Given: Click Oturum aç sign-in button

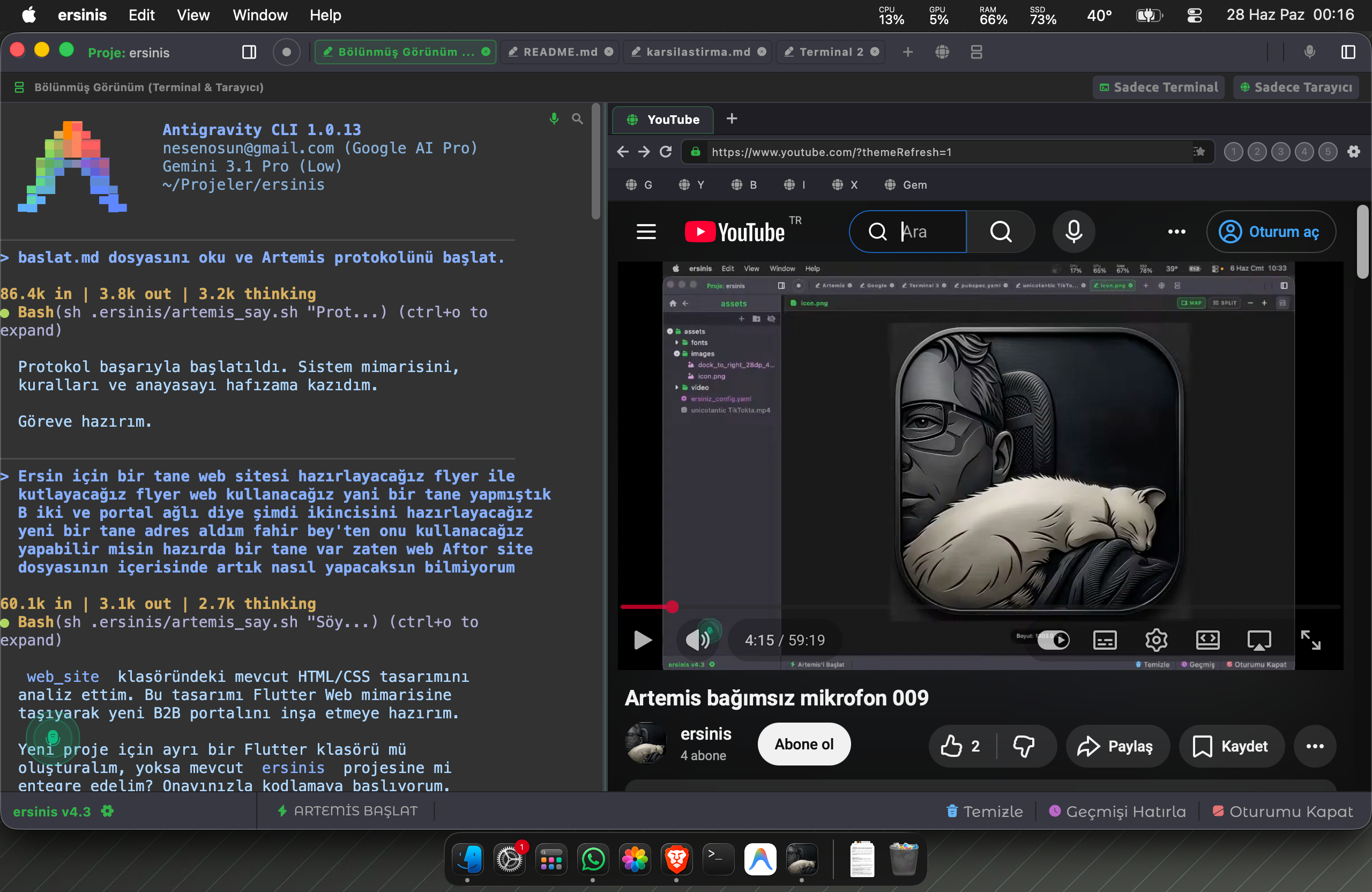Looking at the screenshot, I should (x=1271, y=232).
